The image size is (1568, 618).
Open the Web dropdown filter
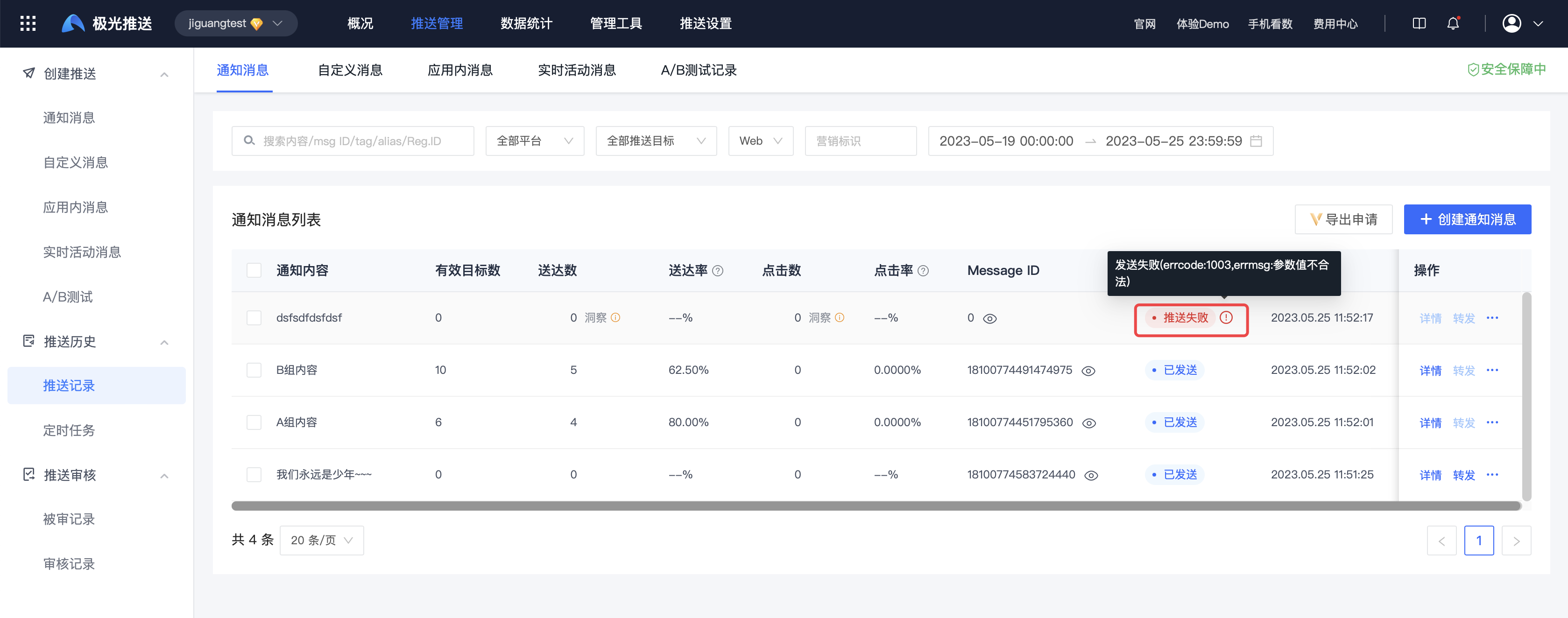[761, 141]
